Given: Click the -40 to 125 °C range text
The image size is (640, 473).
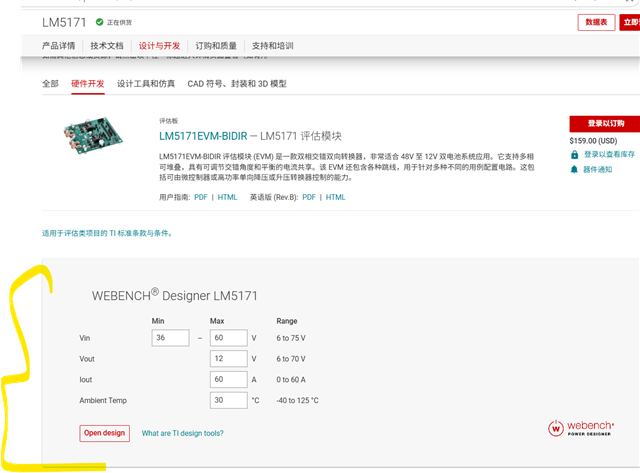Looking at the screenshot, I should (x=298, y=400).
